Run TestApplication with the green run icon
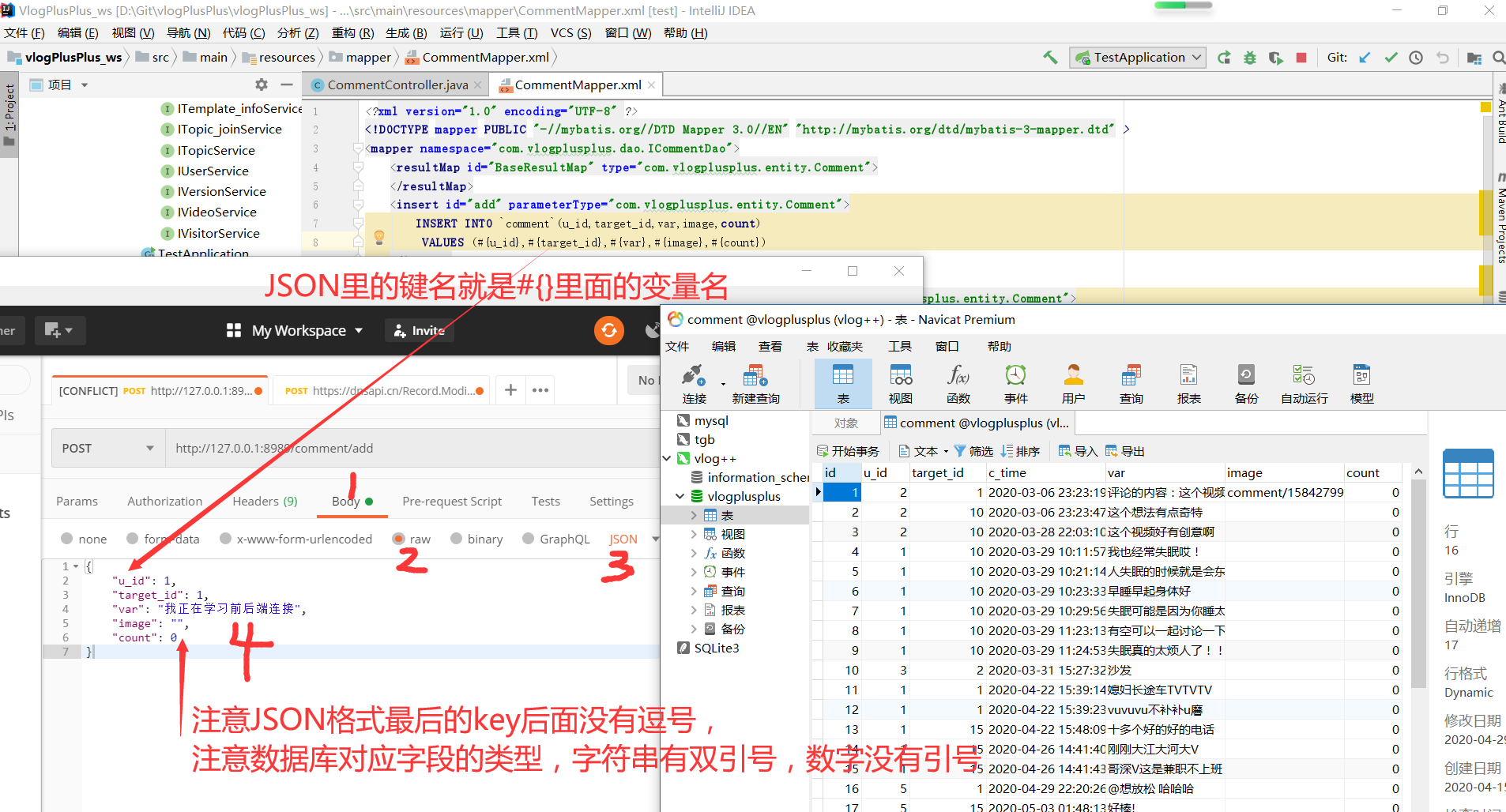The image size is (1506, 812). point(1224,58)
